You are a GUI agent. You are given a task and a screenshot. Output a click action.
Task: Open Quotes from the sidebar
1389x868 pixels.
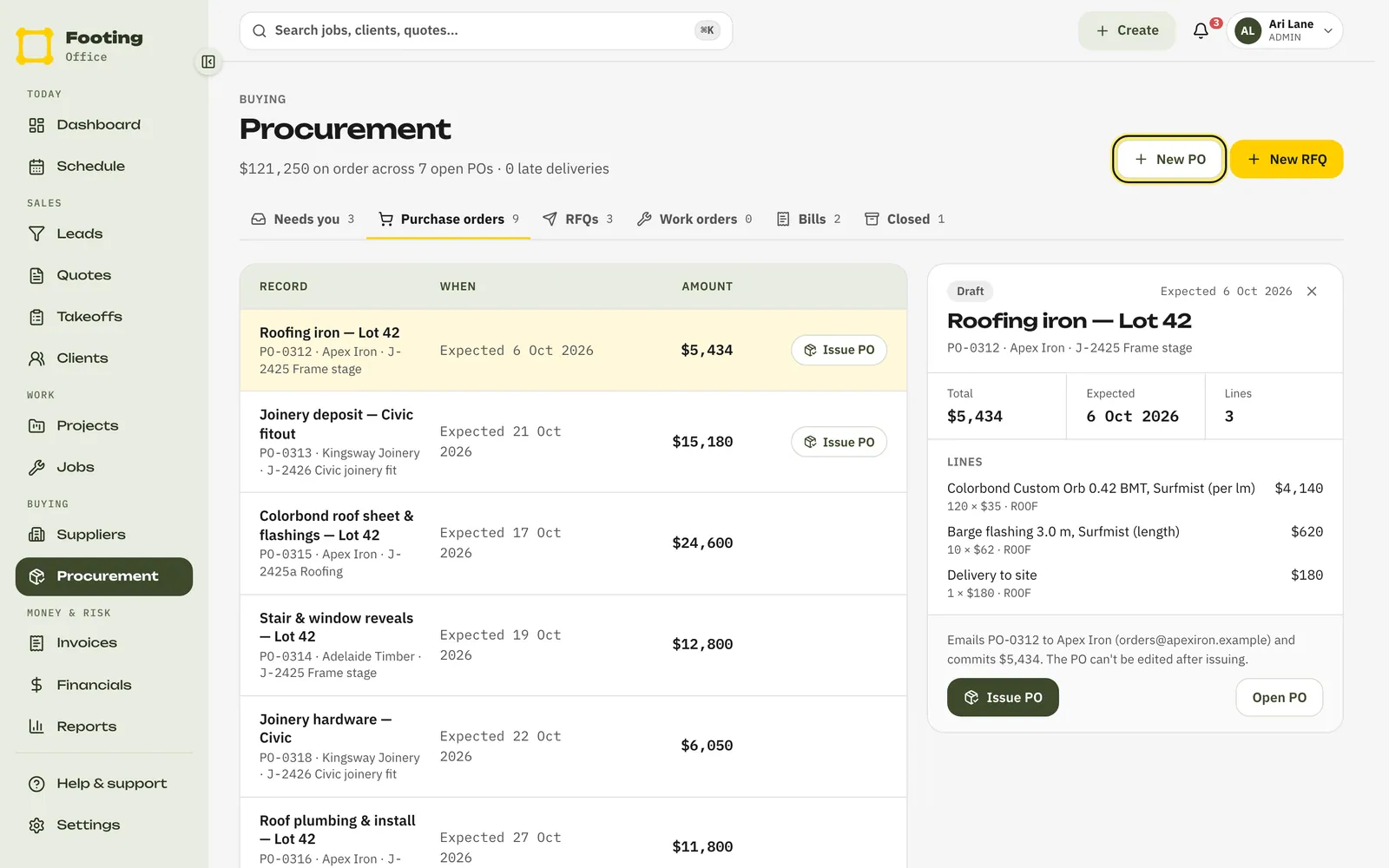(x=104, y=275)
